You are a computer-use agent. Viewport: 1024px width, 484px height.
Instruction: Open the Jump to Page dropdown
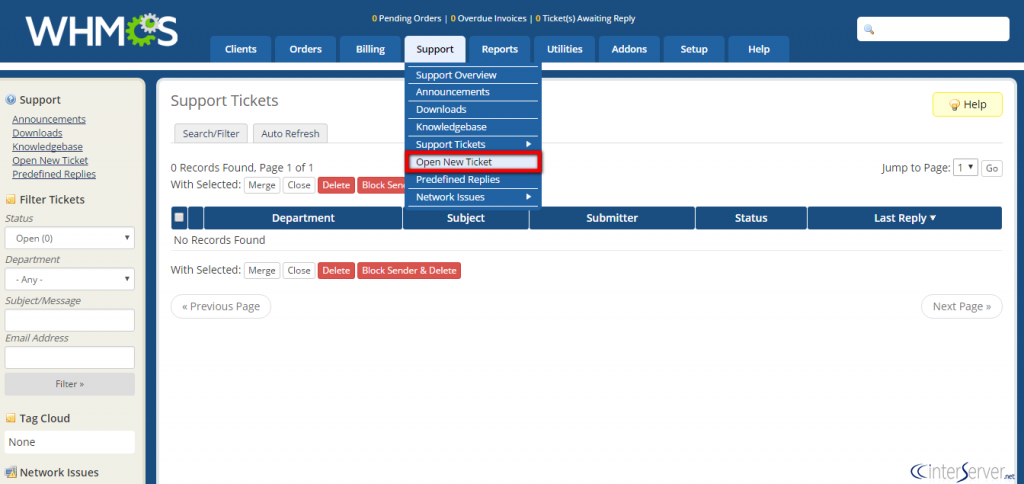click(965, 167)
